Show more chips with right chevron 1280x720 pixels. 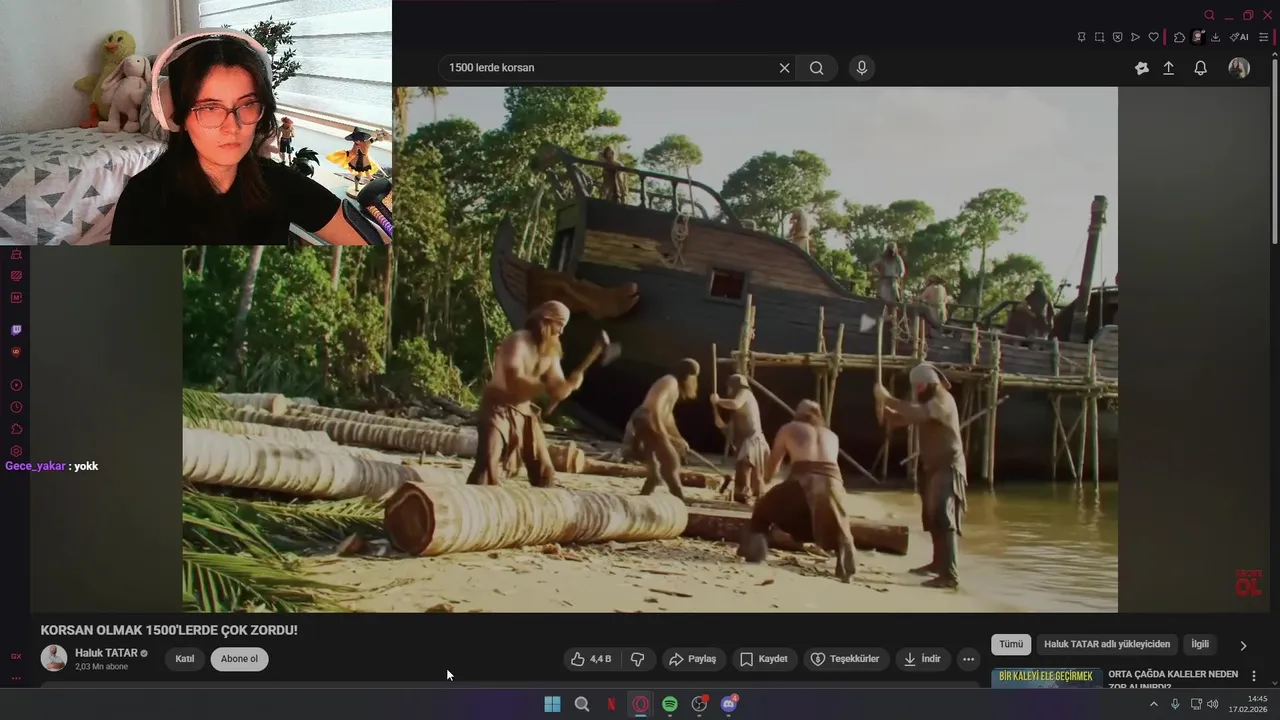[x=1243, y=646]
